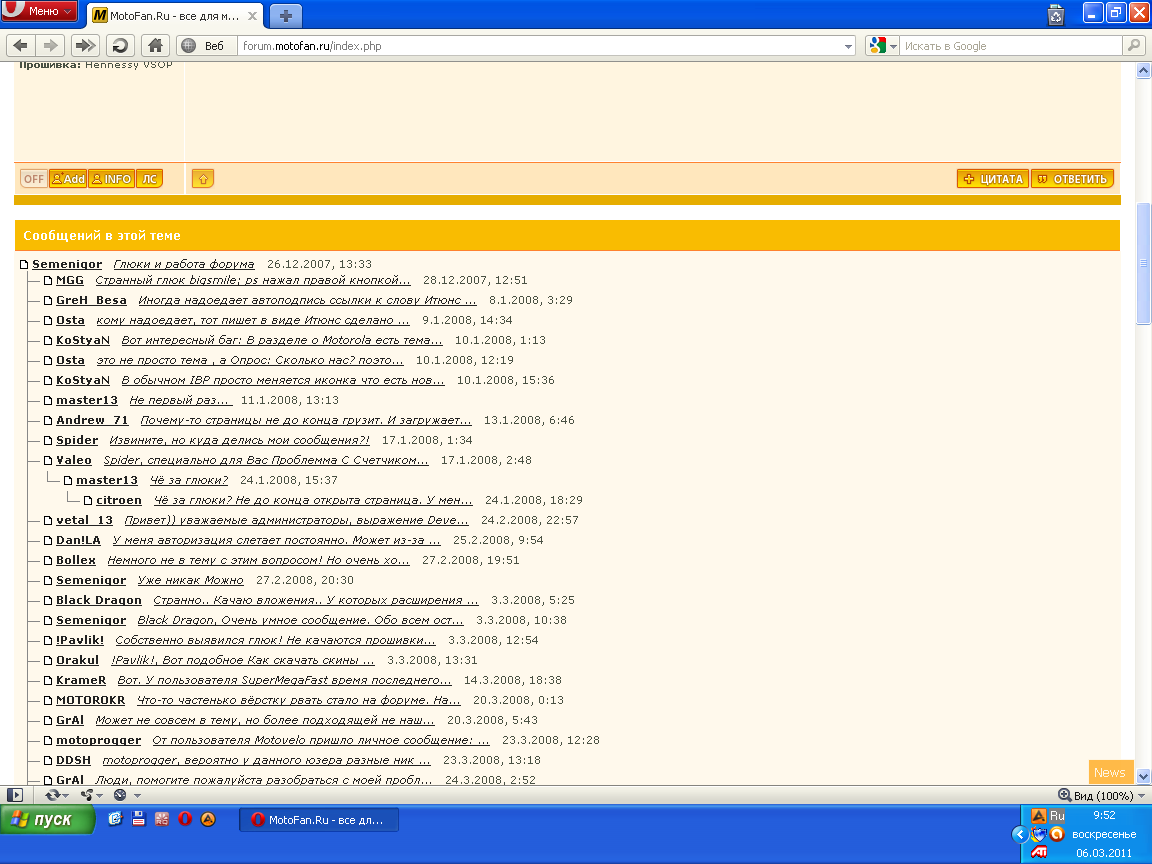1152x864 pixels.
Task: Click the document icon beside citroen
Action: click(x=88, y=500)
